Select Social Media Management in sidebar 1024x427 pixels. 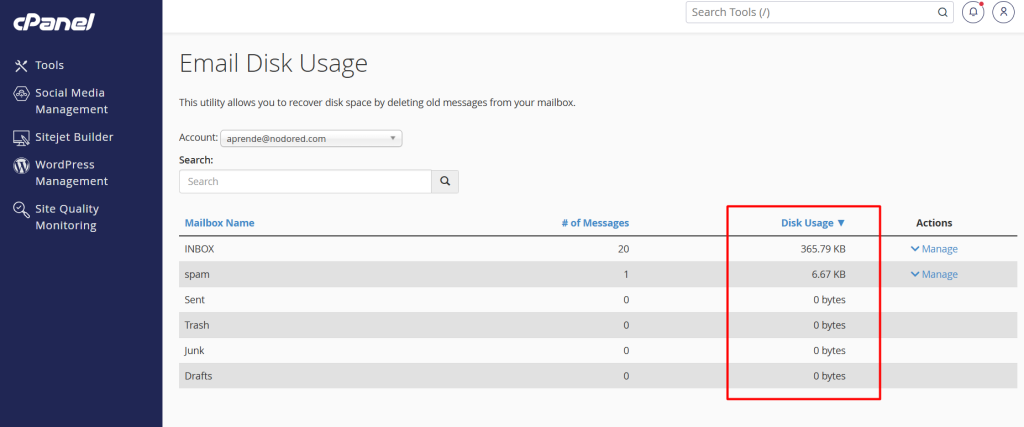71,101
